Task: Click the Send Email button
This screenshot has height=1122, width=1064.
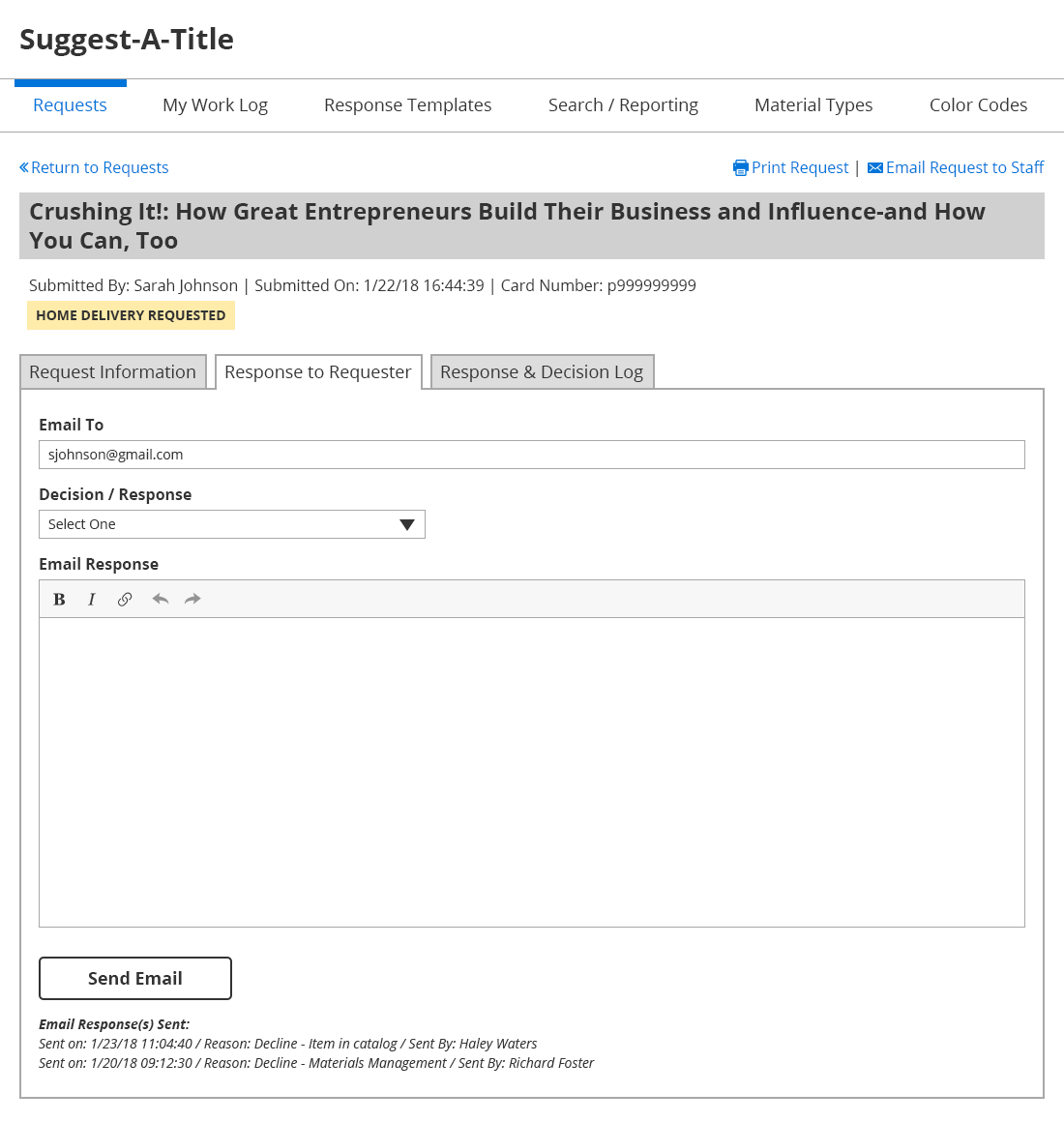Action: click(135, 978)
